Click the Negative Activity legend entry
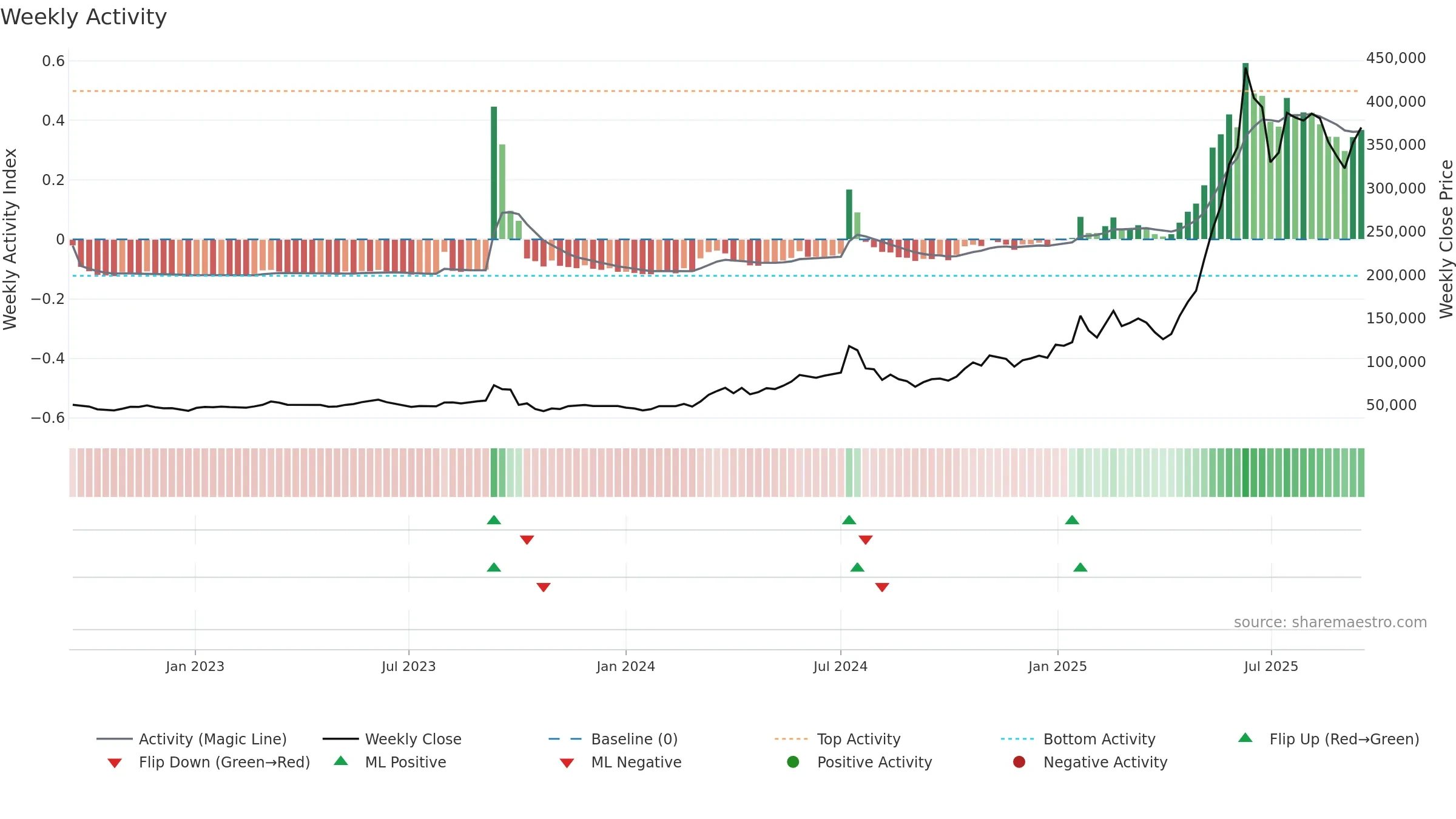1456x819 pixels. [x=1090, y=762]
